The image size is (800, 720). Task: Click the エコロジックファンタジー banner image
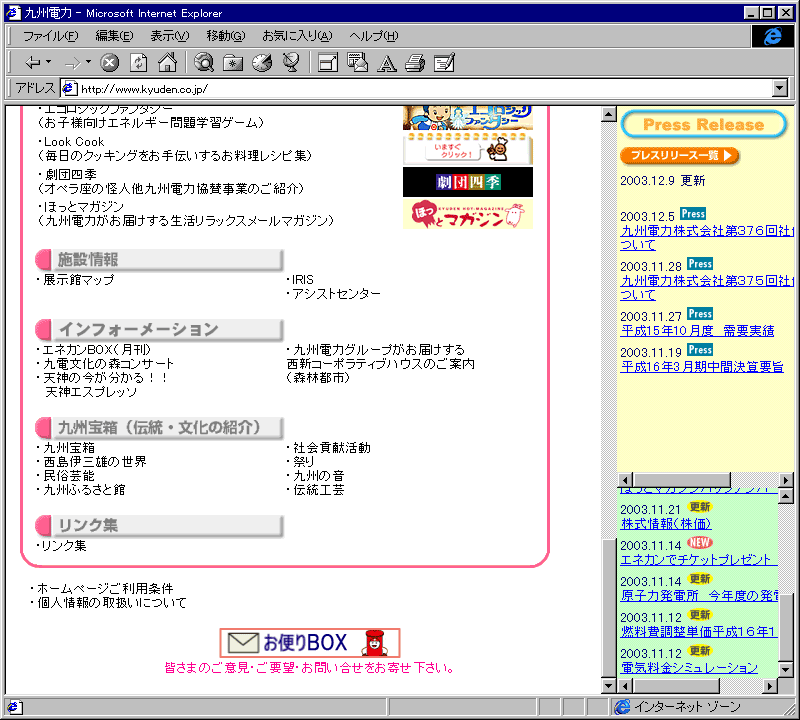pos(468,118)
